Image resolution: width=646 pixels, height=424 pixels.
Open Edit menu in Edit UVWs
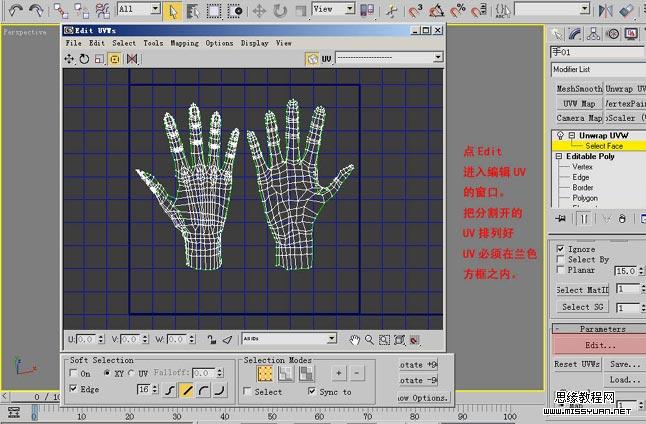97,43
